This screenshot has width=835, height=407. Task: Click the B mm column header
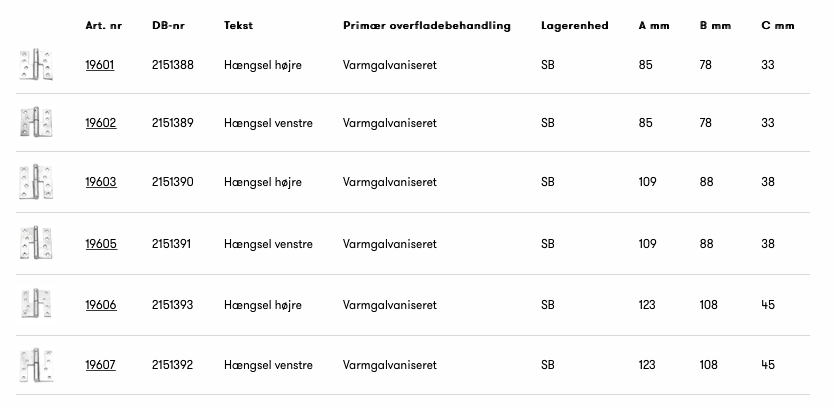click(716, 25)
